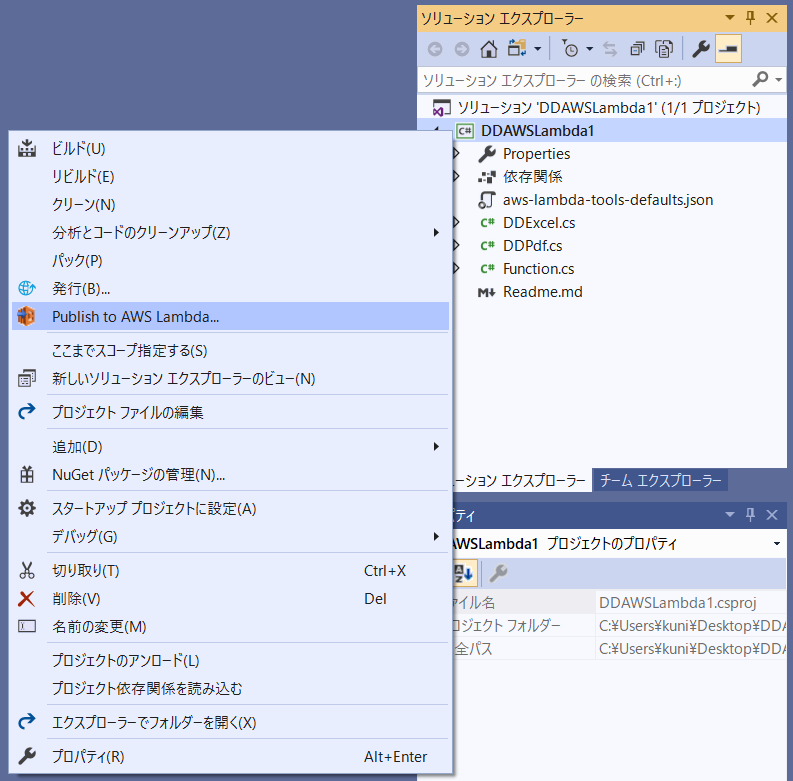The width and height of the screenshot is (793, 781).
Task: Open 分析とコードのクリーンアップ(Z) submenu
Action: tap(230, 232)
